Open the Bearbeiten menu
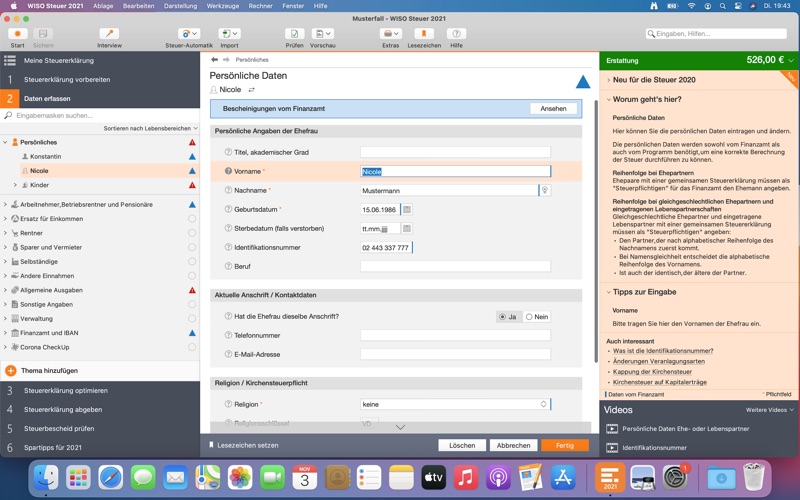 pyautogui.click(x=138, y=6)
